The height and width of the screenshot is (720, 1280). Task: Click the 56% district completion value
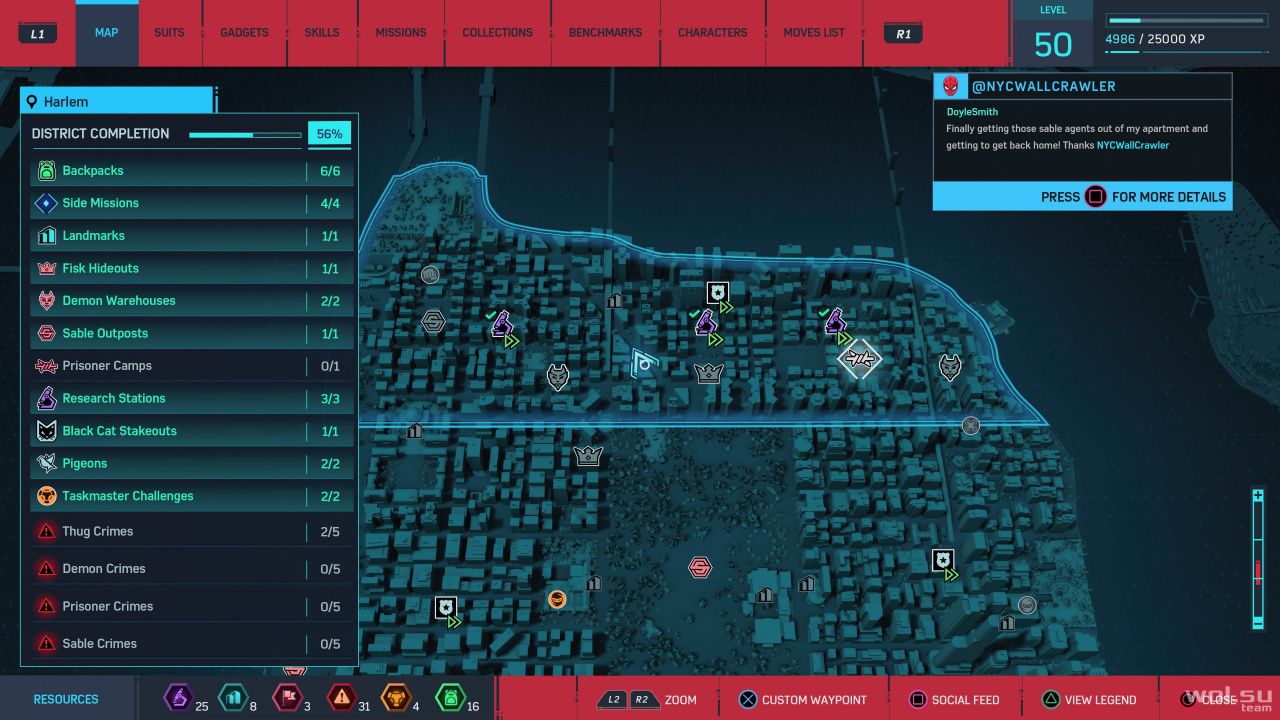(x=330, y=134)
